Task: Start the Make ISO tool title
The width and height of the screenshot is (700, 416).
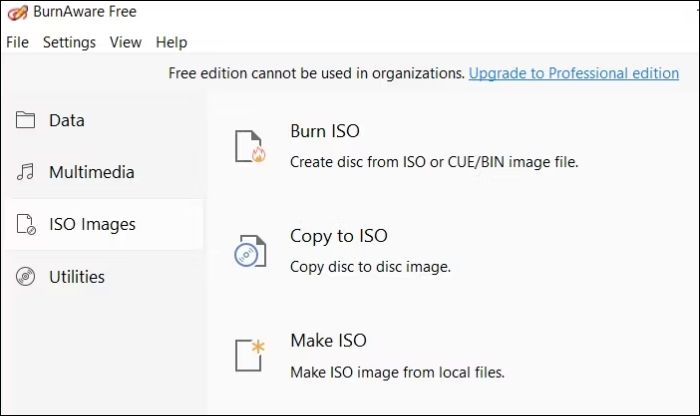Action: coord(327,340)
